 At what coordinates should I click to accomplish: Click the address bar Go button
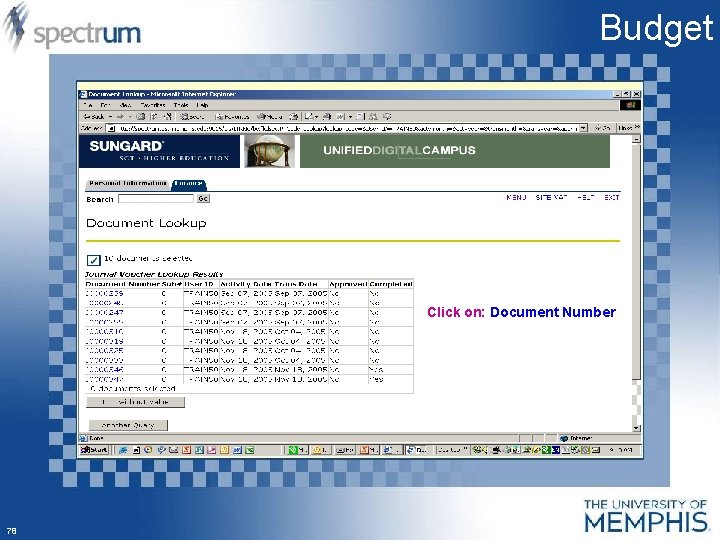602,128
